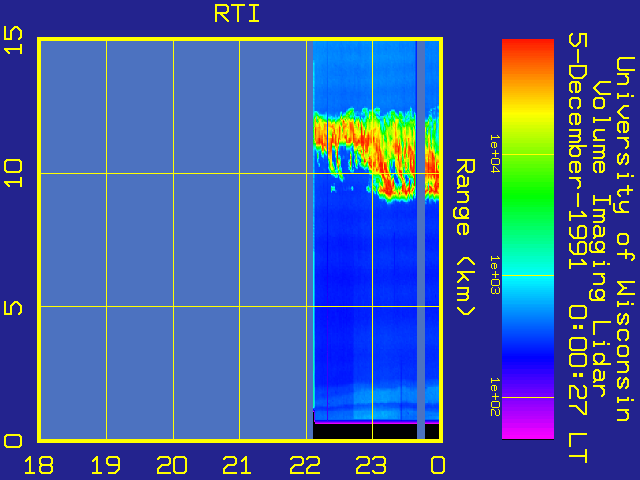Click time axis label 23
Screen dimensions: 640x480
[371, 465]
